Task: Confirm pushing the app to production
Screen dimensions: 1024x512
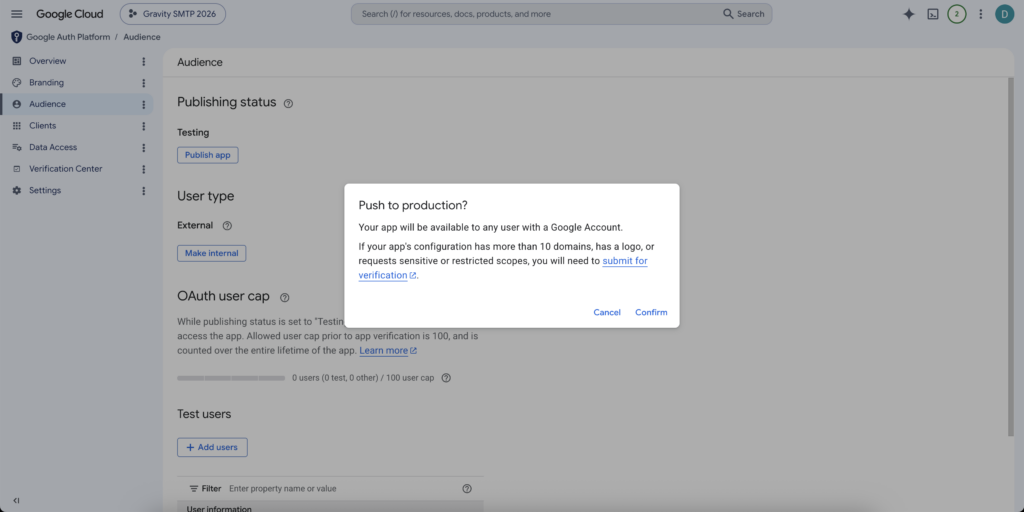Action: pyautogui.click(x=651, y=312)
